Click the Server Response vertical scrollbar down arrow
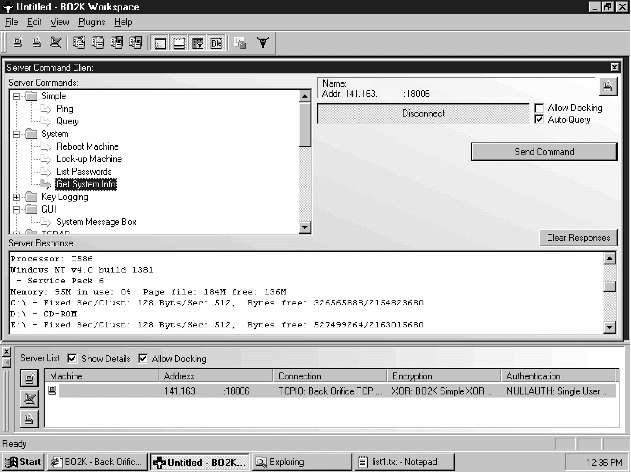This screenshot has width=631, height=473. point(610,326)
